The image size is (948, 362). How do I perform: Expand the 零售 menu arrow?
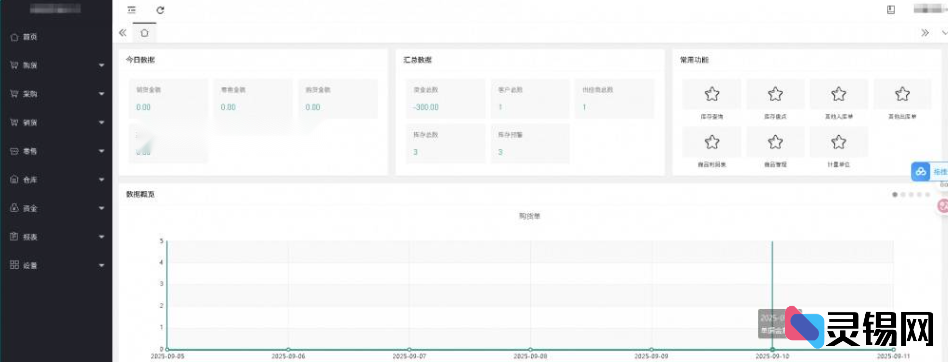pos(102,151)
